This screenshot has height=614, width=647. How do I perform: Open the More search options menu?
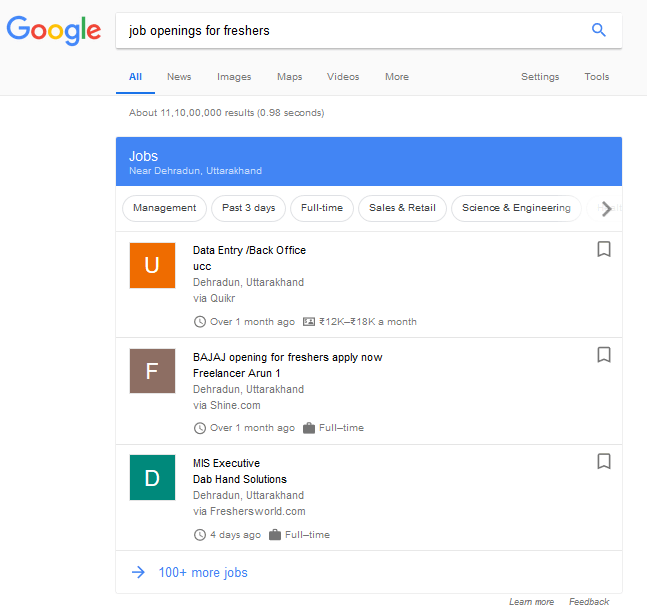(397, 77)
